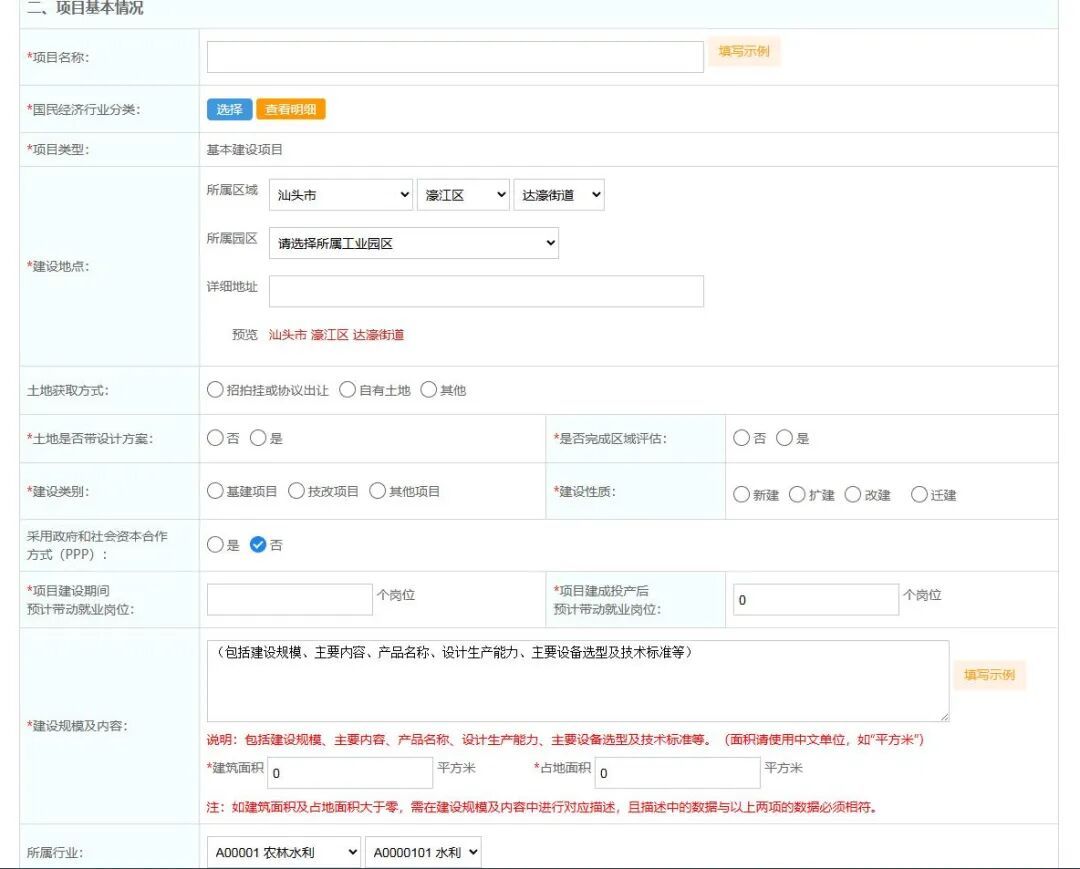Open 填写示例 link beside construction content box
This screenshot has width=1080, height=869.
(x=989, y=676)
